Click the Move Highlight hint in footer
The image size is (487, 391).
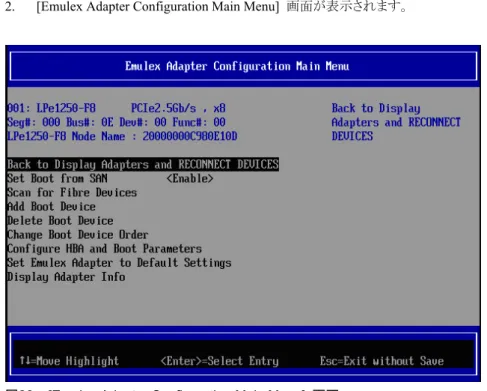(69, 361)
